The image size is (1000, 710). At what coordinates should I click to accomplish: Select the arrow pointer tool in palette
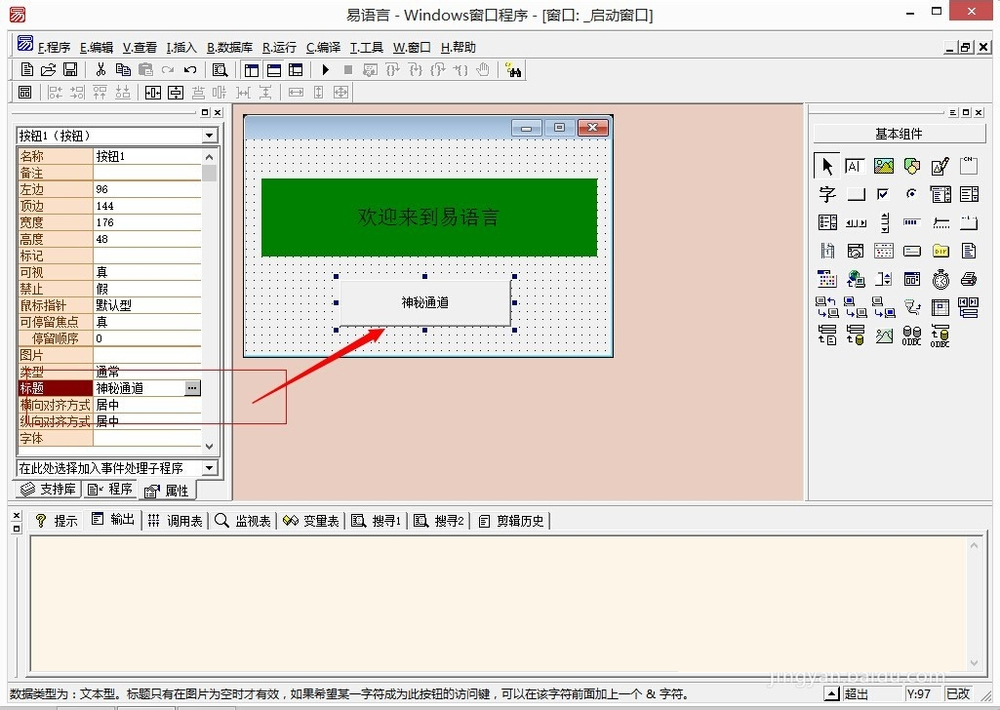pos(827,166)
